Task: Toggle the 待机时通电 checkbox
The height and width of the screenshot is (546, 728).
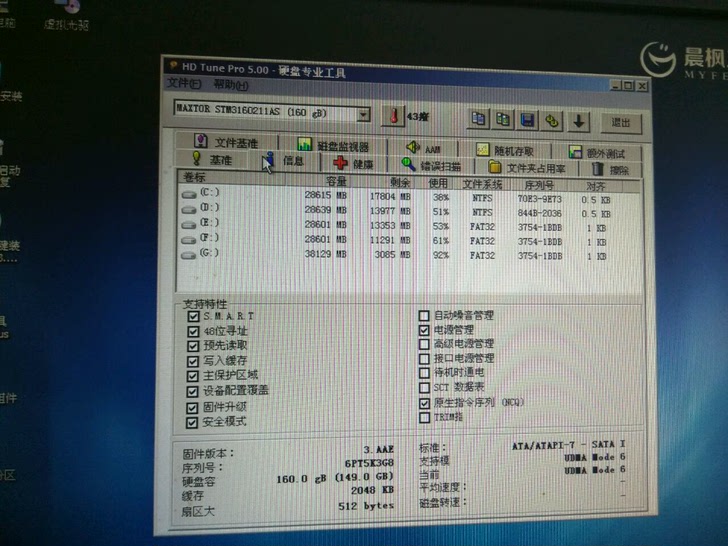Action: [424, 373]
